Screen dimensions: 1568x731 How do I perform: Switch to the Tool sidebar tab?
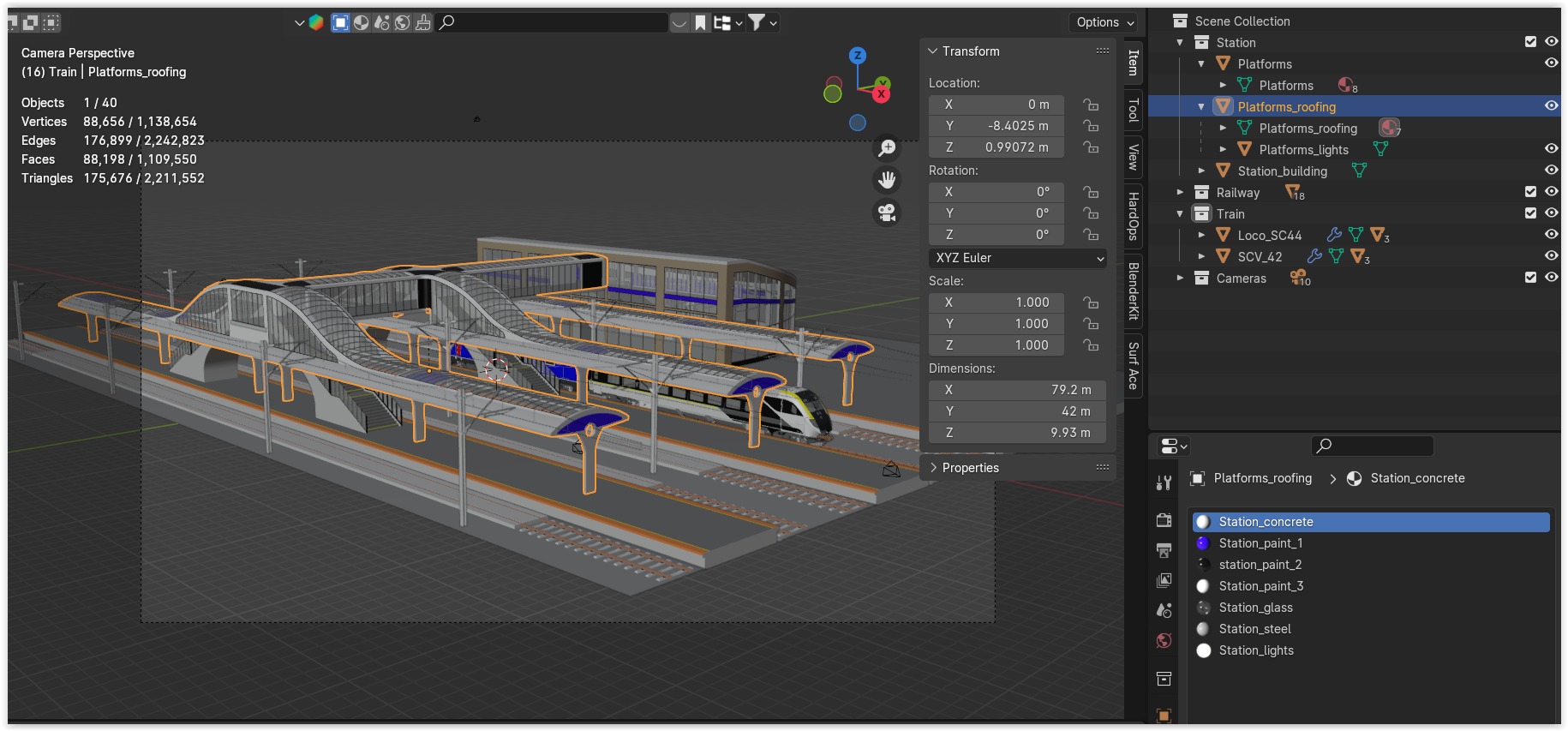coord(1133,111)
